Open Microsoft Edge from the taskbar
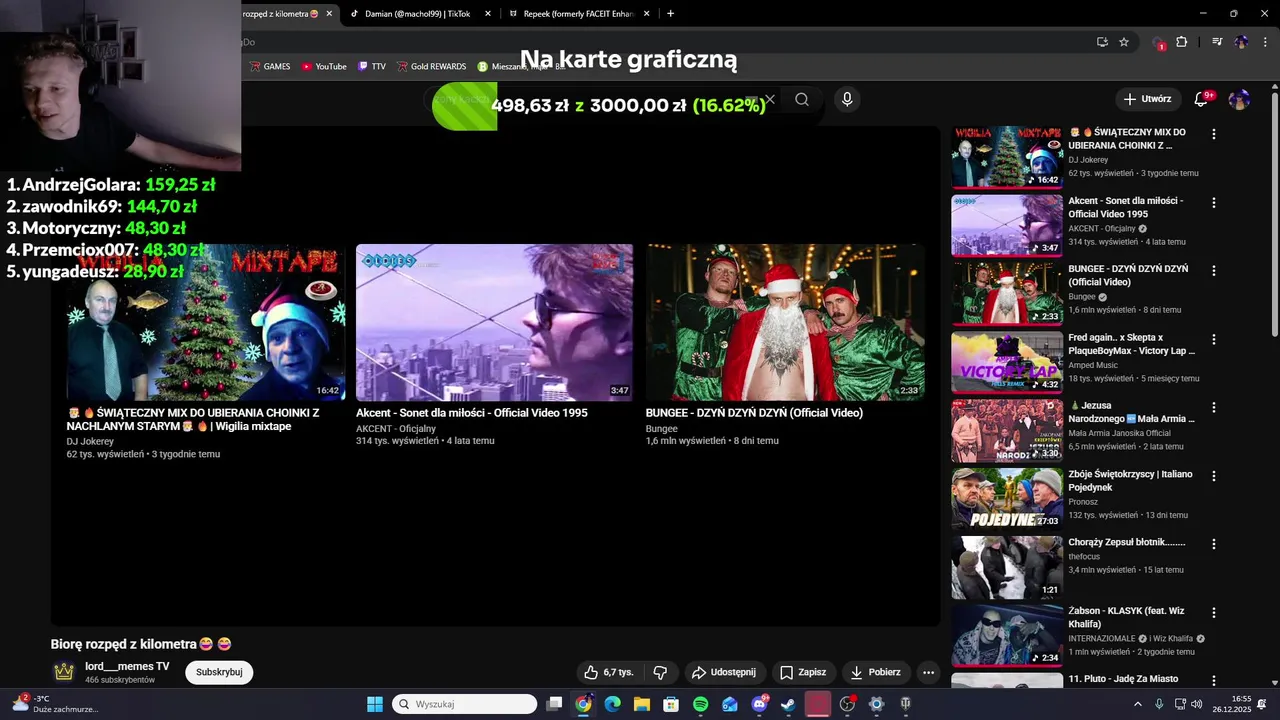 pos(612,704)
